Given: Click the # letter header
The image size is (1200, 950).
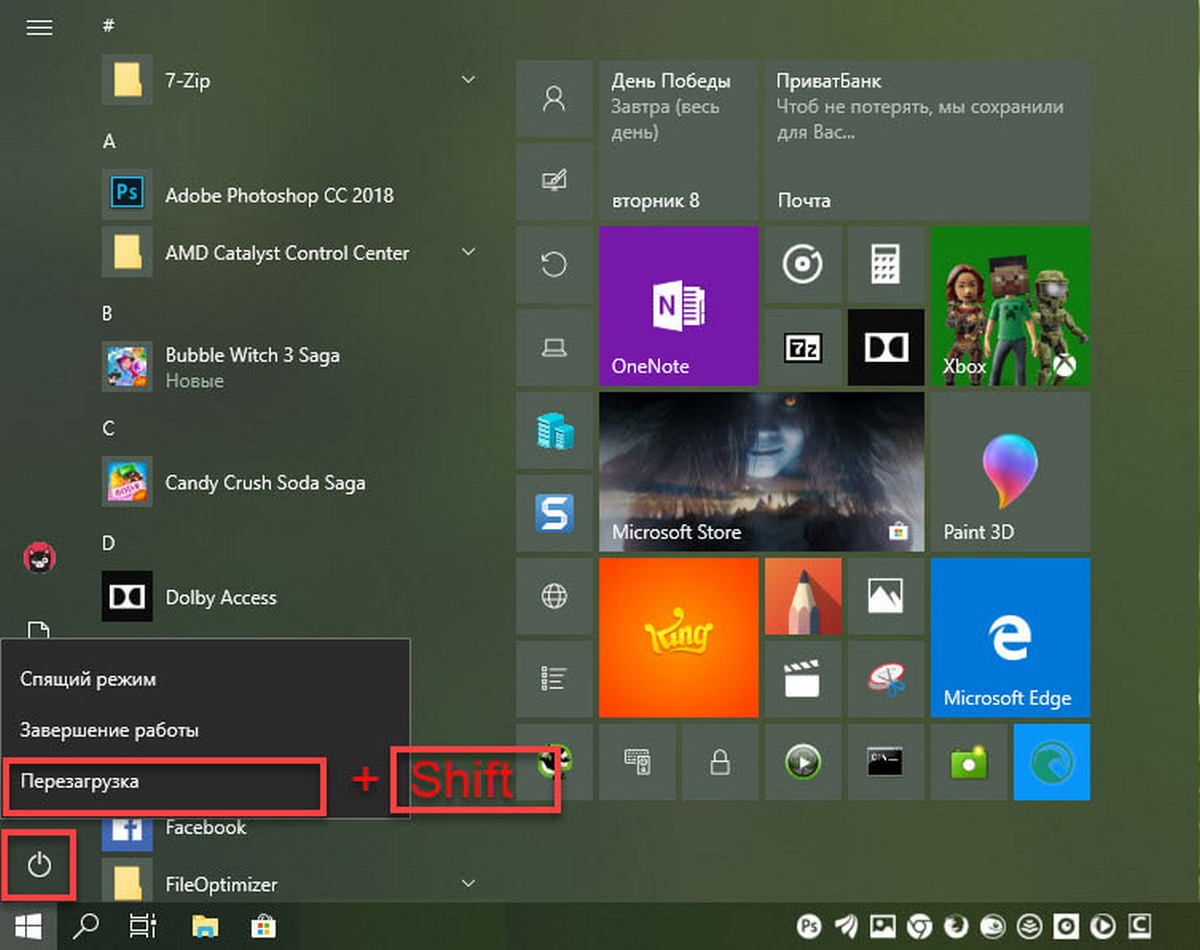Looking at the screenshot, I should 109,26.
